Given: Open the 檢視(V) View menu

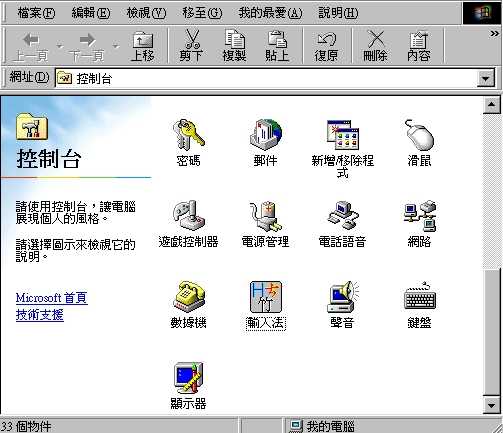Looking at the screenshot, I should pyautogui.click(x=146, y=13).
